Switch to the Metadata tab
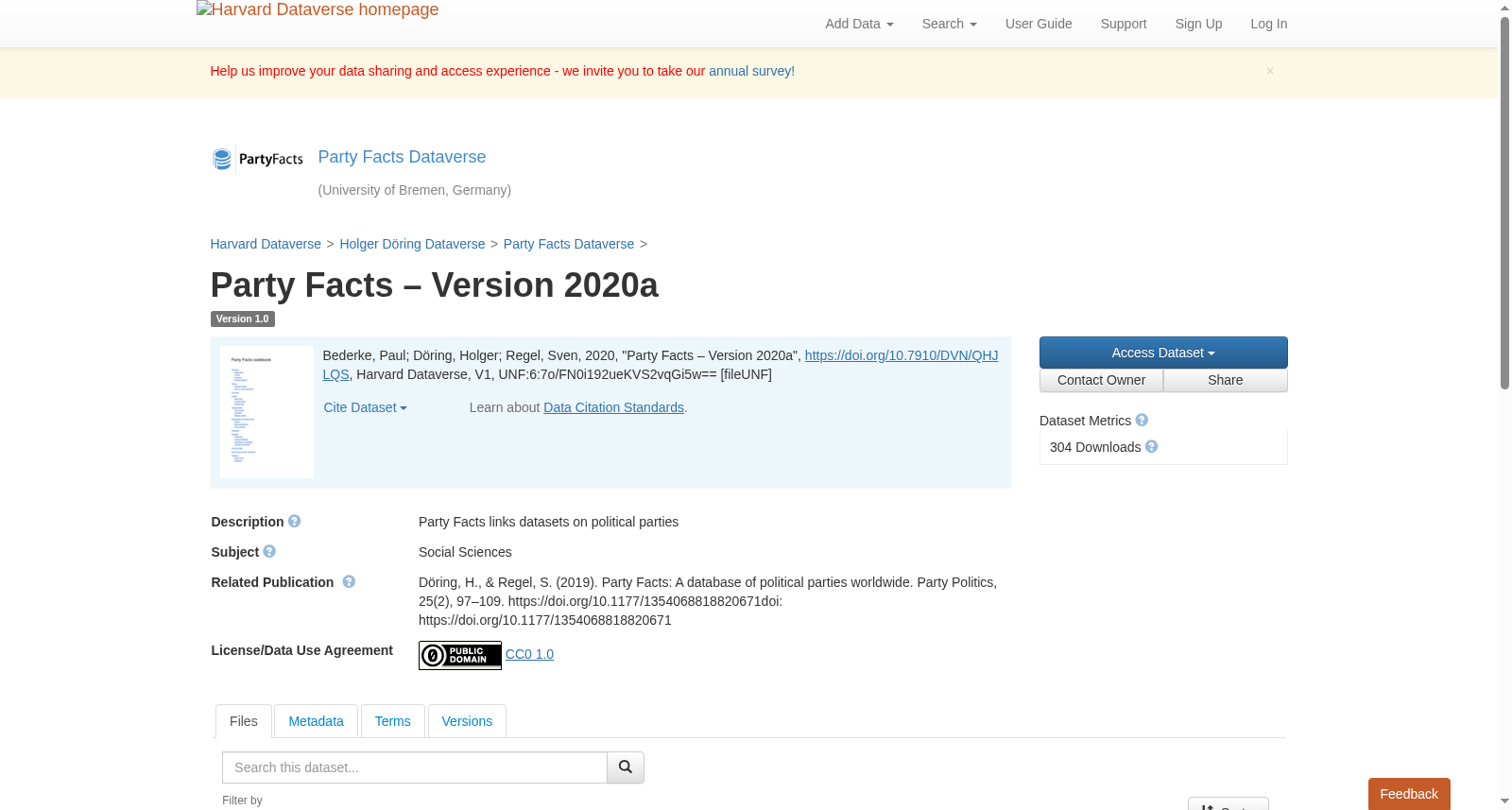This screenshot has height=810, width=1512. tap(316, 721)
